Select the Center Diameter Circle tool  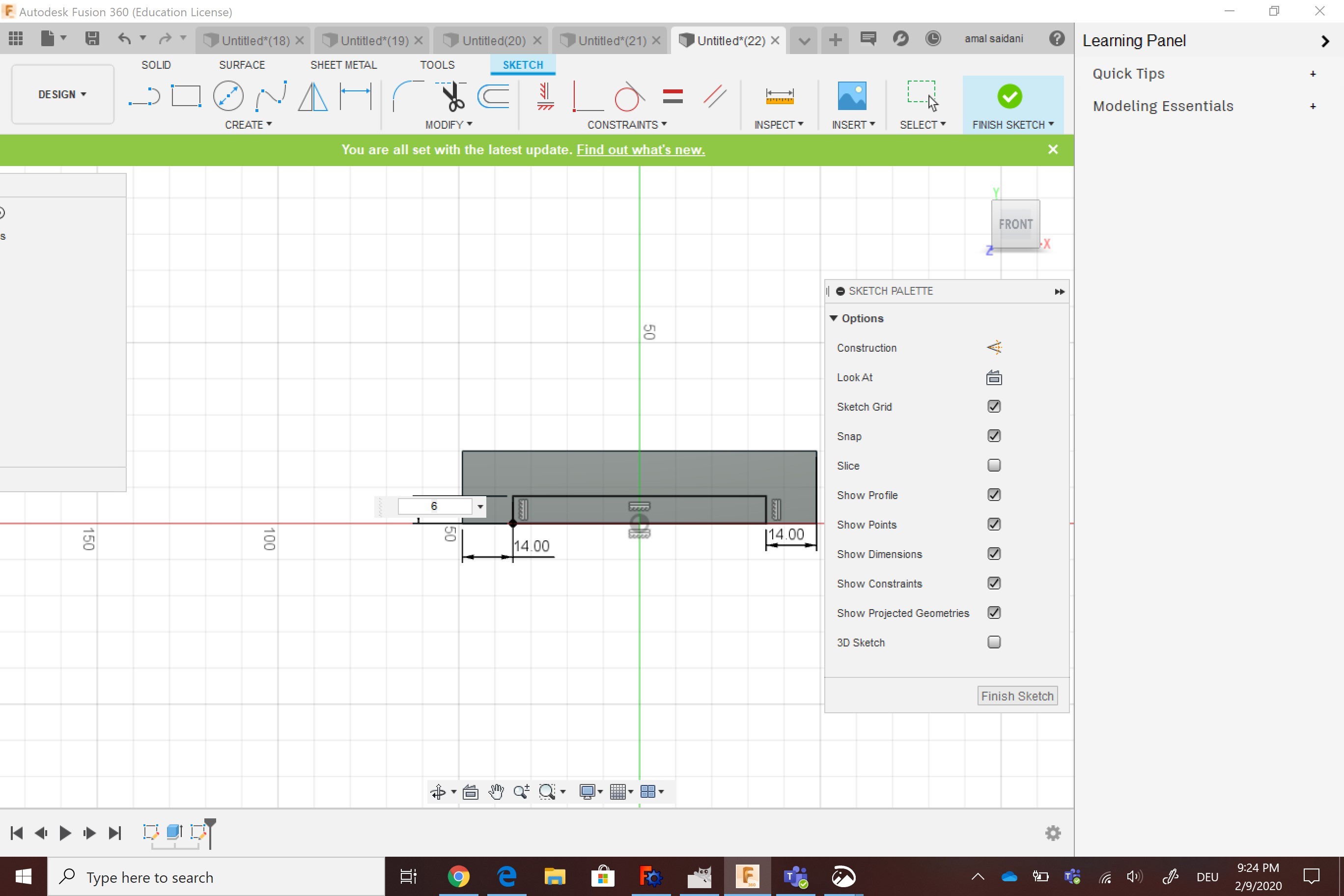(x=228, y=95)
